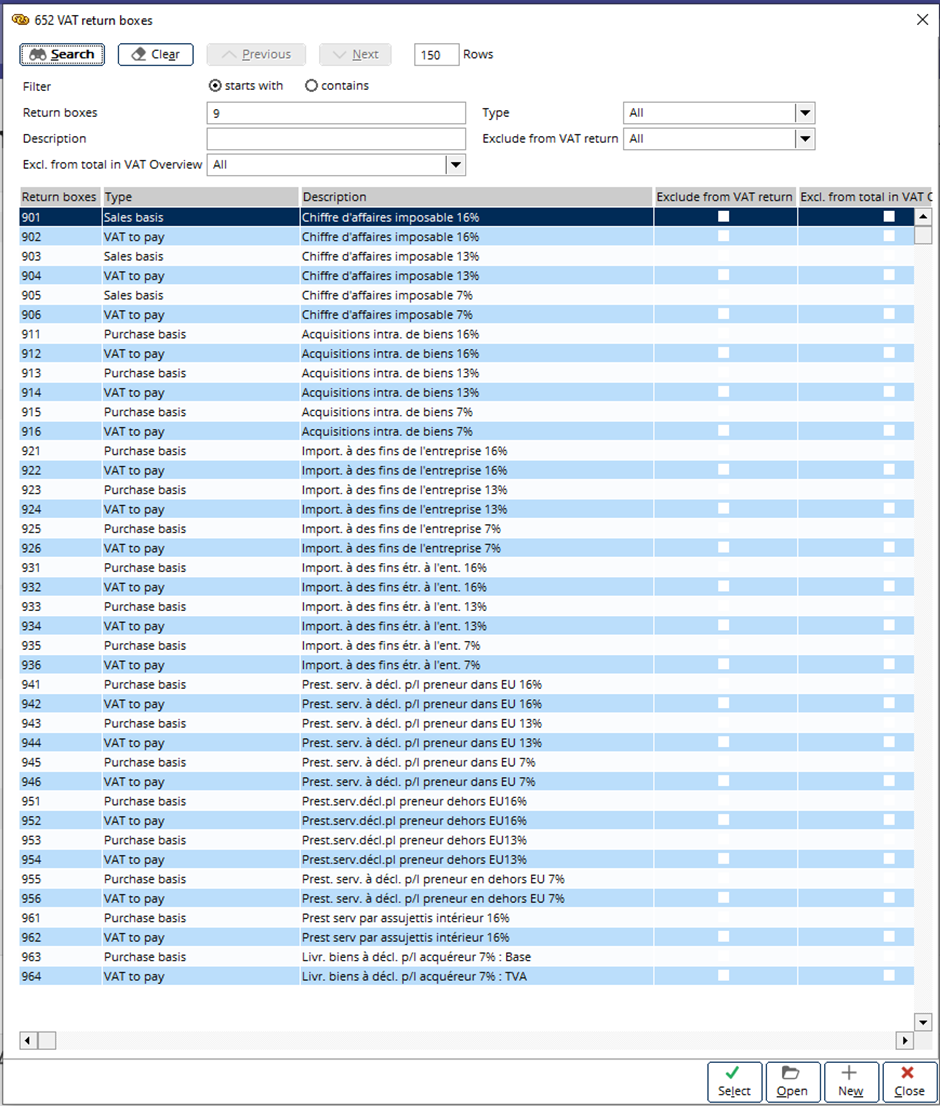Select row 936 Import. à des fins étr. à l'ent. 7%
This screenshot has height=1106, width=940.
(467, 664)
